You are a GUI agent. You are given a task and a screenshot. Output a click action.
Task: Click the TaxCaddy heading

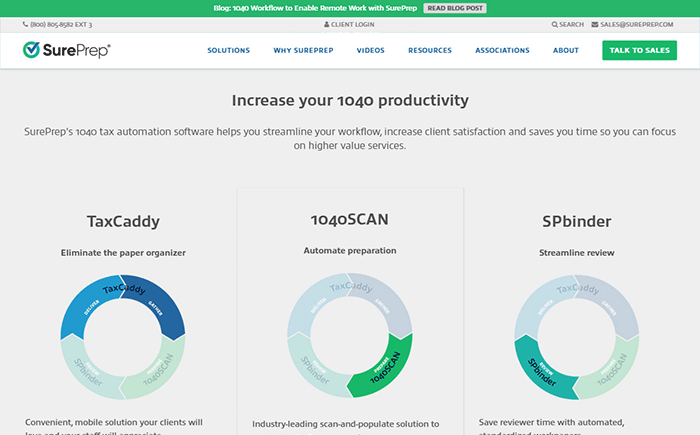(x=123, y=222)
